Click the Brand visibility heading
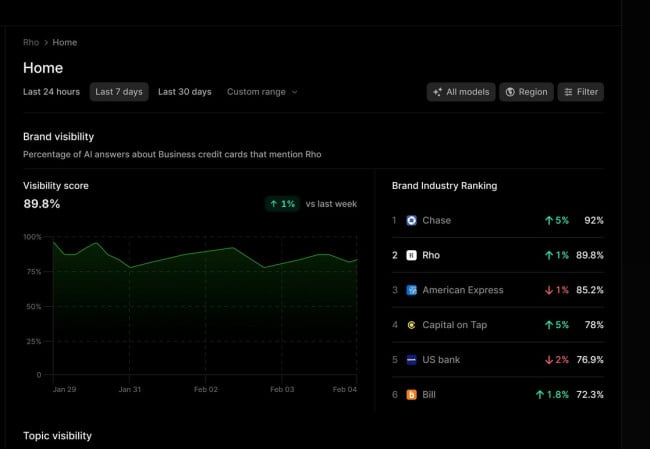The height and width of the screenshot is (449, 650). click(58, 136)
